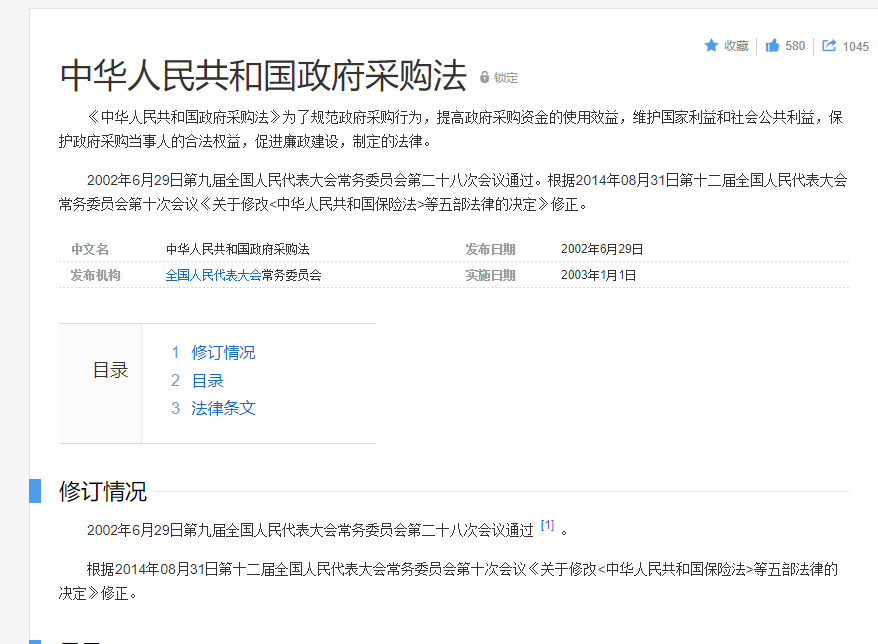
Task: Open the 全国人民代表大会 link
Action: (213, 275)
